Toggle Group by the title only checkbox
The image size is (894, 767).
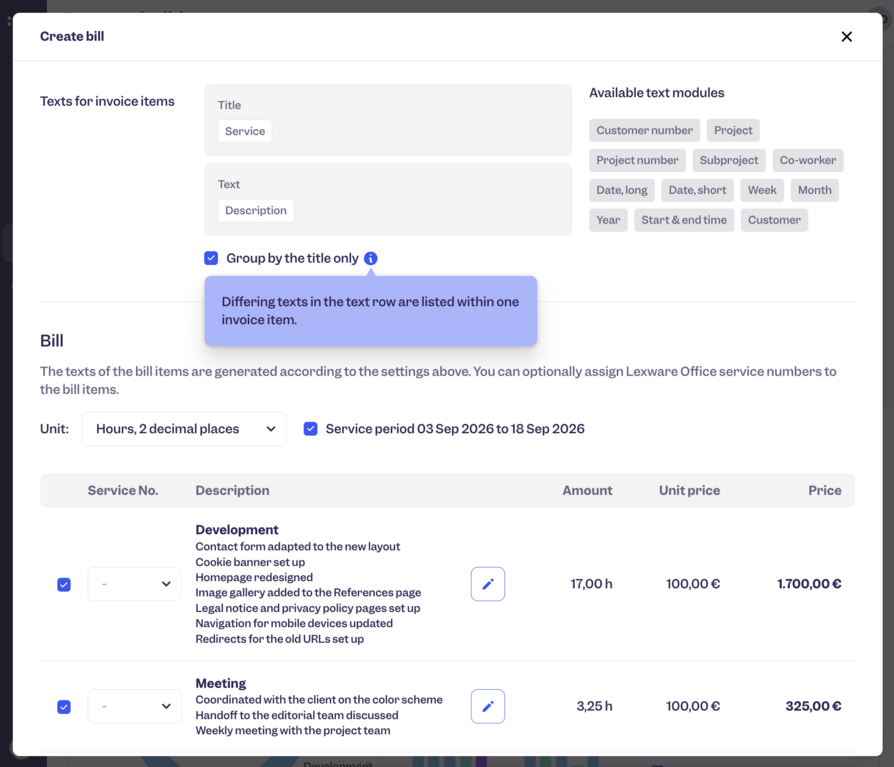click(x=211, y=258)
